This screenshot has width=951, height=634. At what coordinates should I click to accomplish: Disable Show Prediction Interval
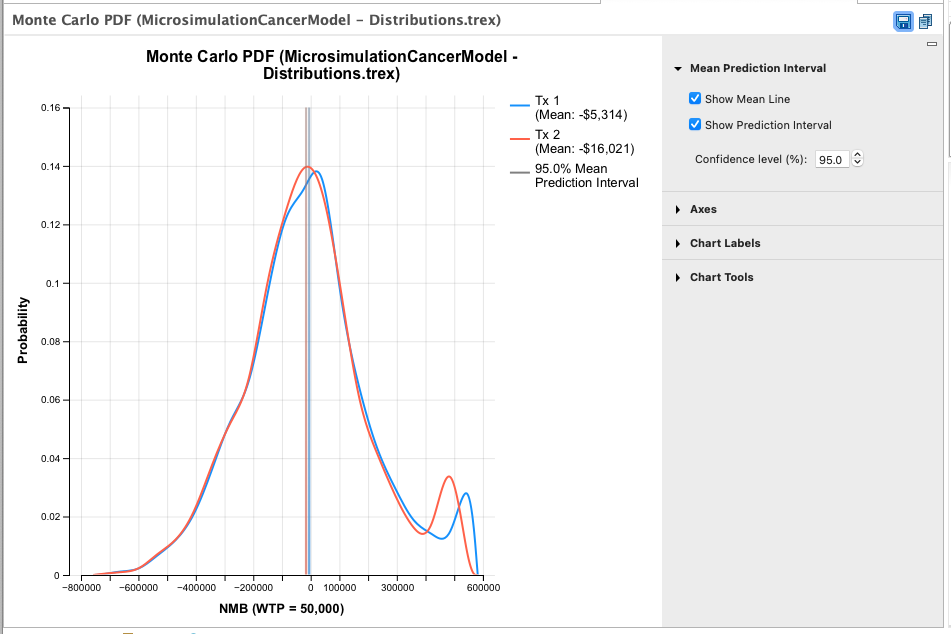pyautogui.click(x=695, y=124)
